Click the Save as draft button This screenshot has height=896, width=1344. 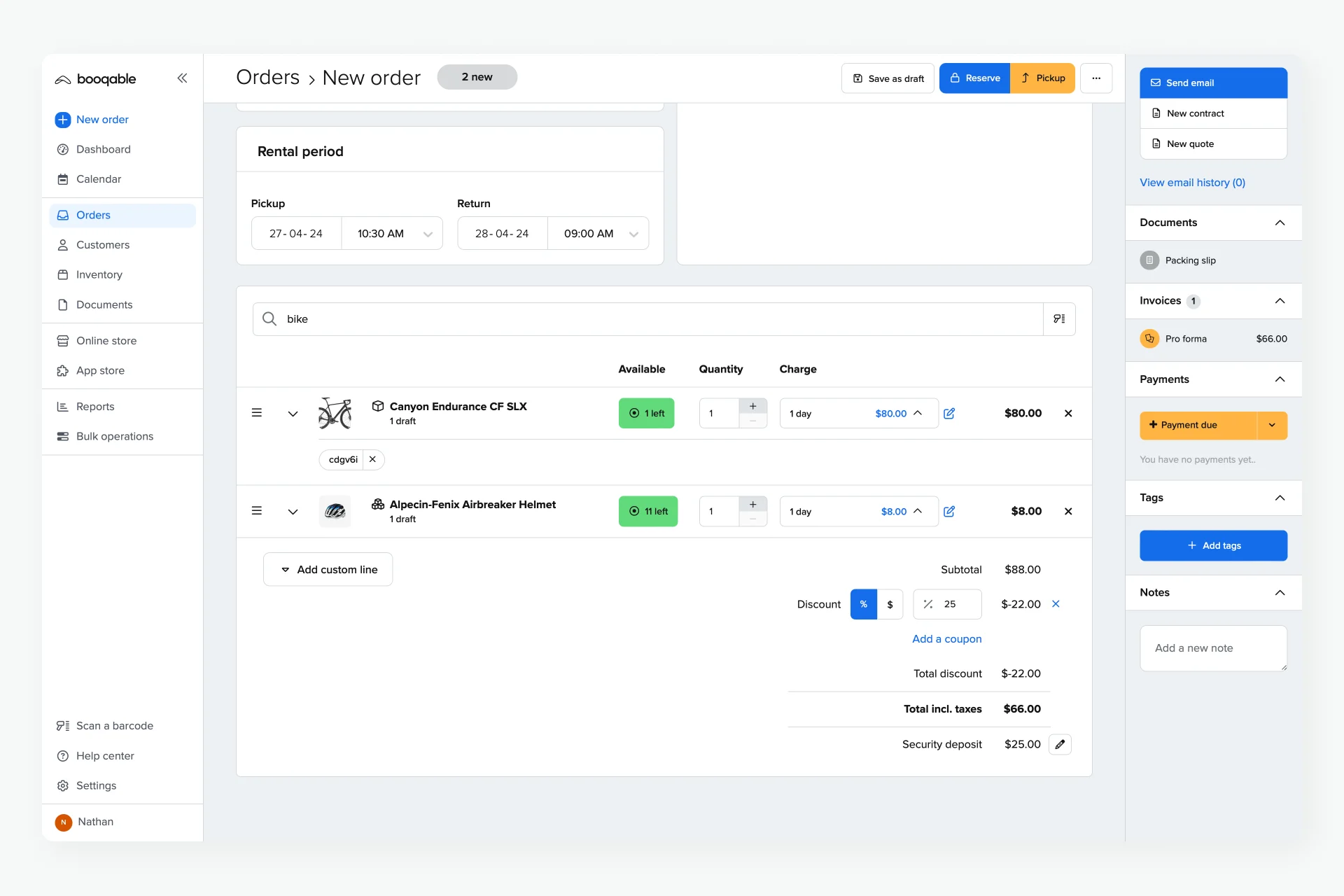click(888, 78)
